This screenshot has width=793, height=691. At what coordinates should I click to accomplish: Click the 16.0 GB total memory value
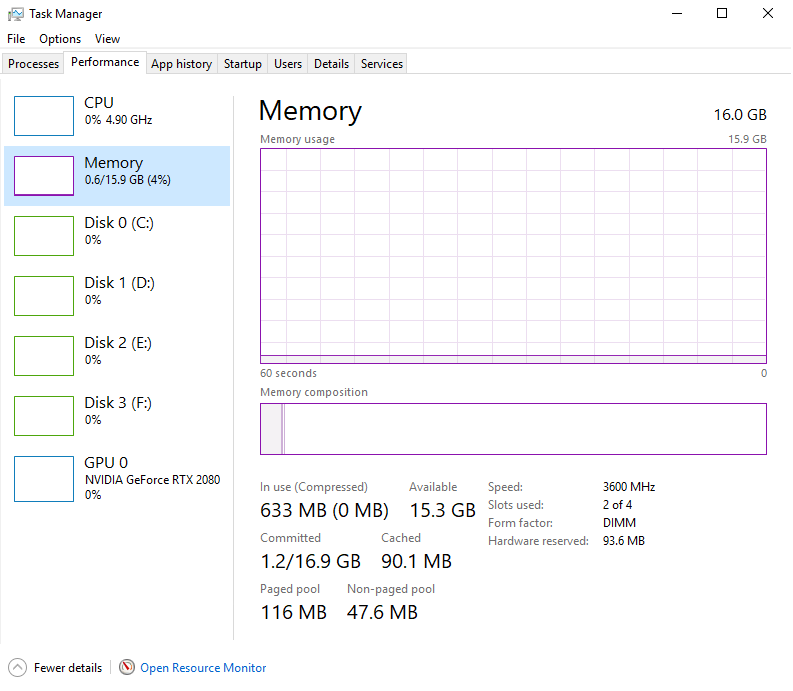(x=740, y=115)
